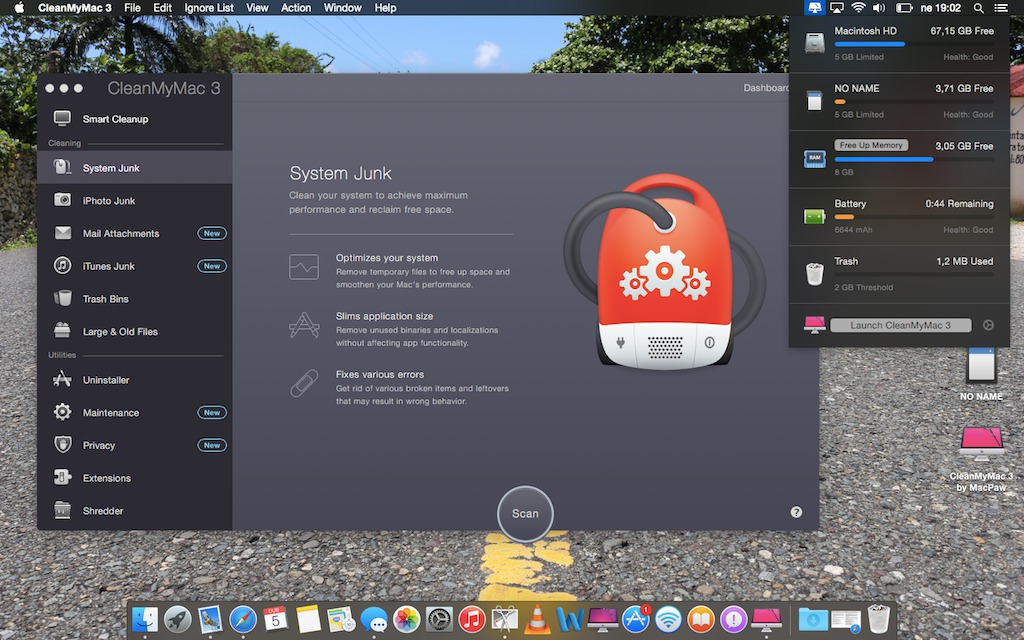Open Spotlight search in the menu bar

click(x=978, y=8)
